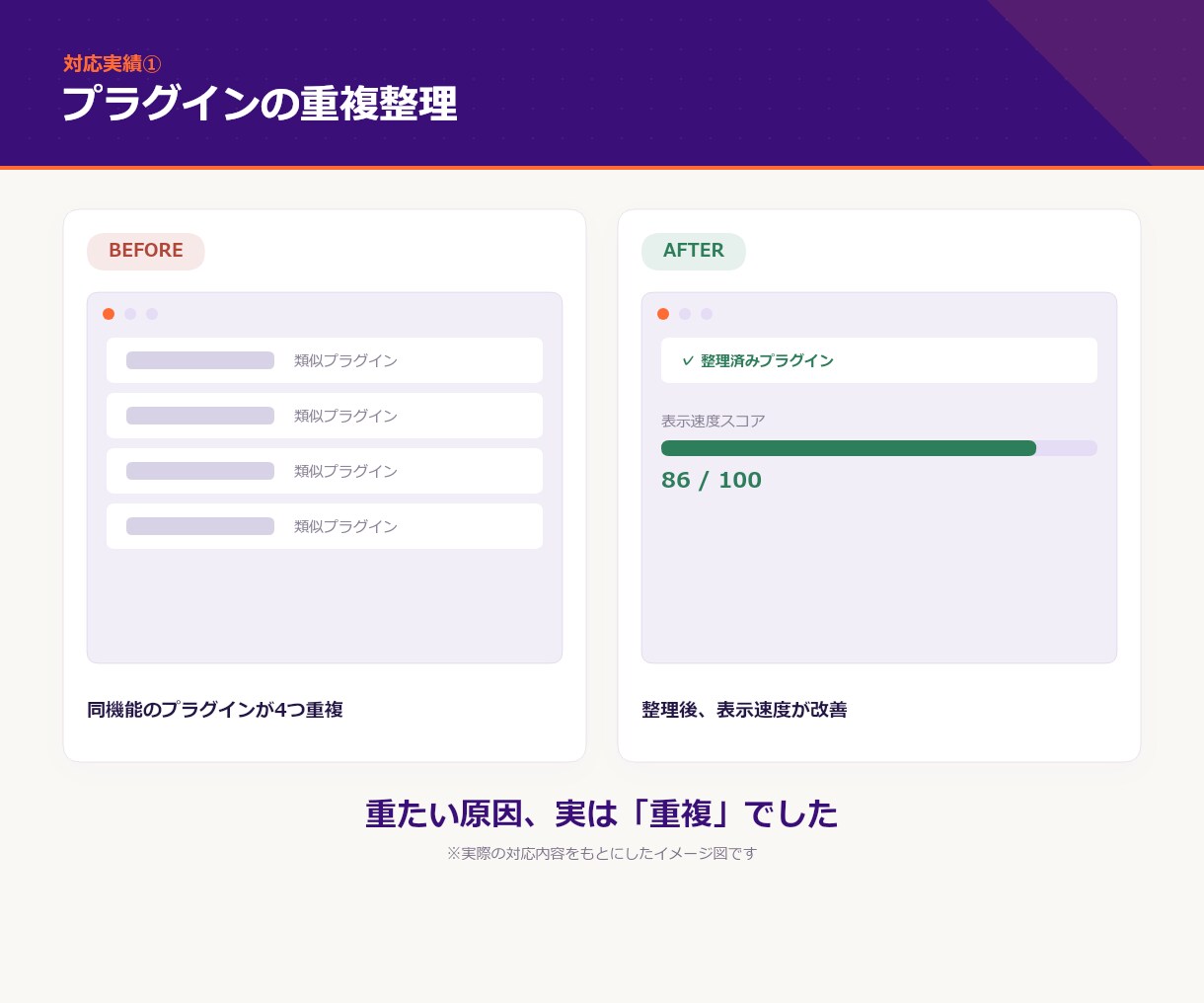Click the 表示速度スコア label
The width and height of the screenshot is (1204, 1003).
click(714, 422)
